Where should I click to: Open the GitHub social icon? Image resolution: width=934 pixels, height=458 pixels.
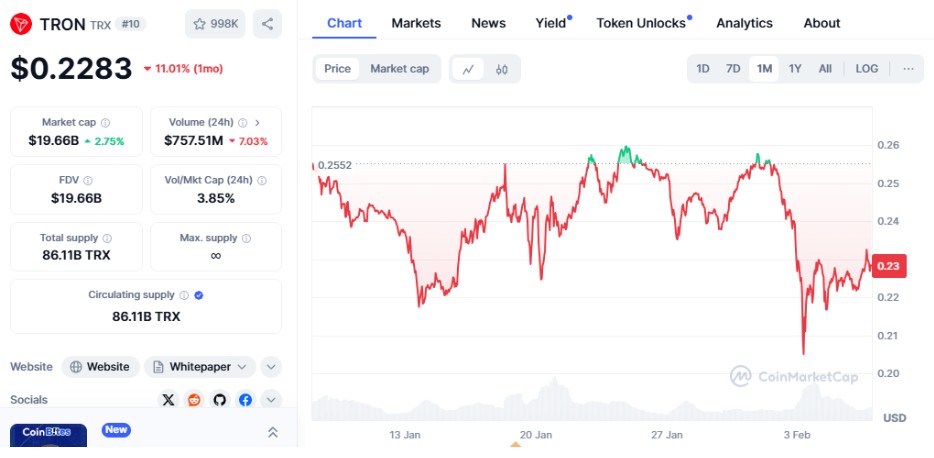point(220,400)
